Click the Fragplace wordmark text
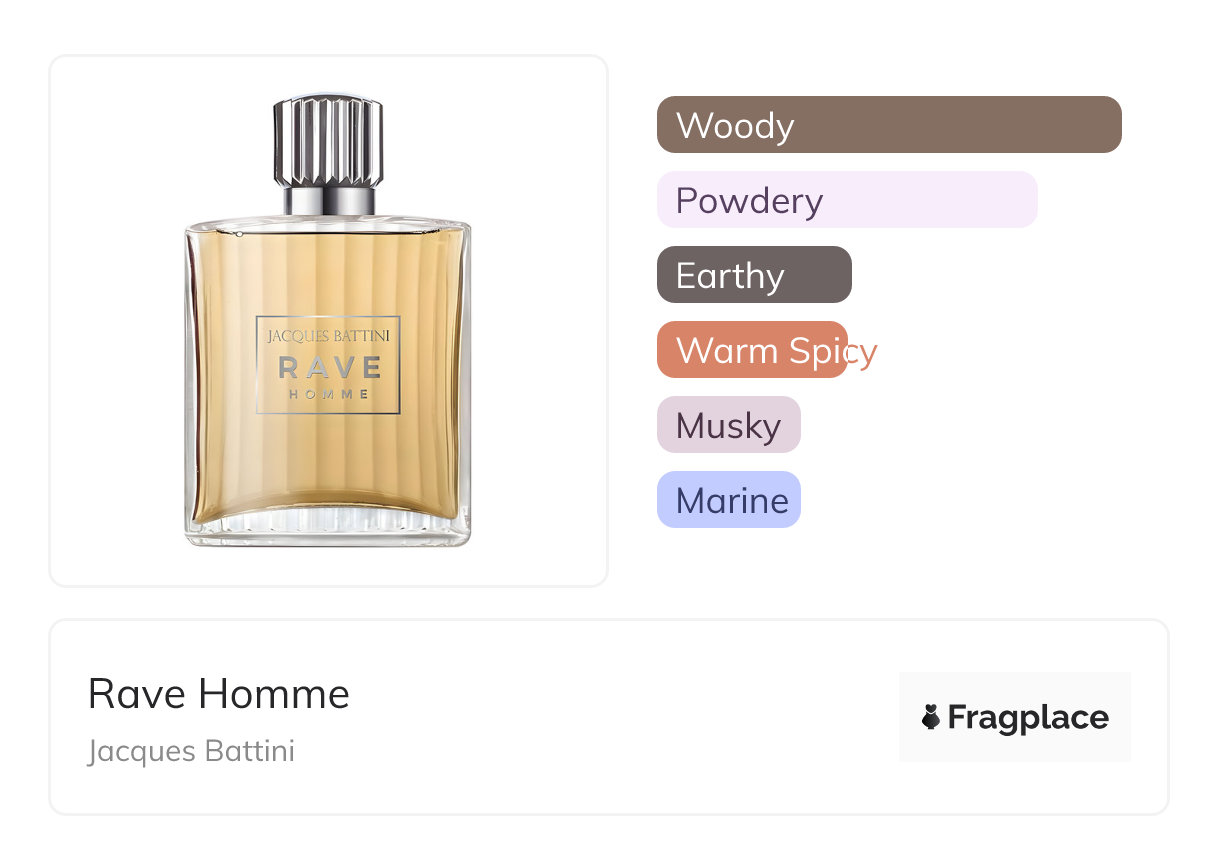Viewport: 1218px width, 864px height. (x=1028, y=718)
